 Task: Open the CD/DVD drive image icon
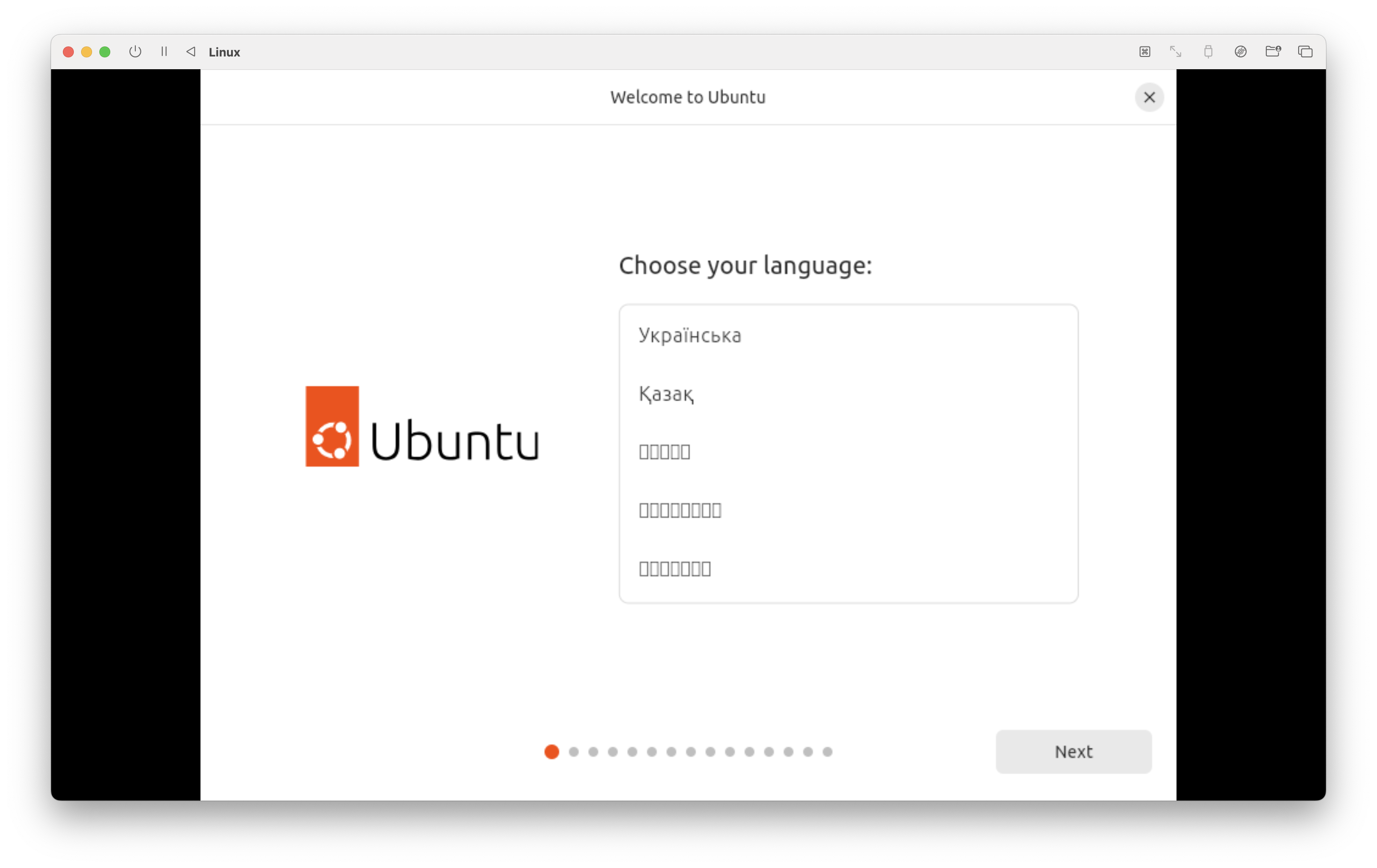(x=1240, y=52)
